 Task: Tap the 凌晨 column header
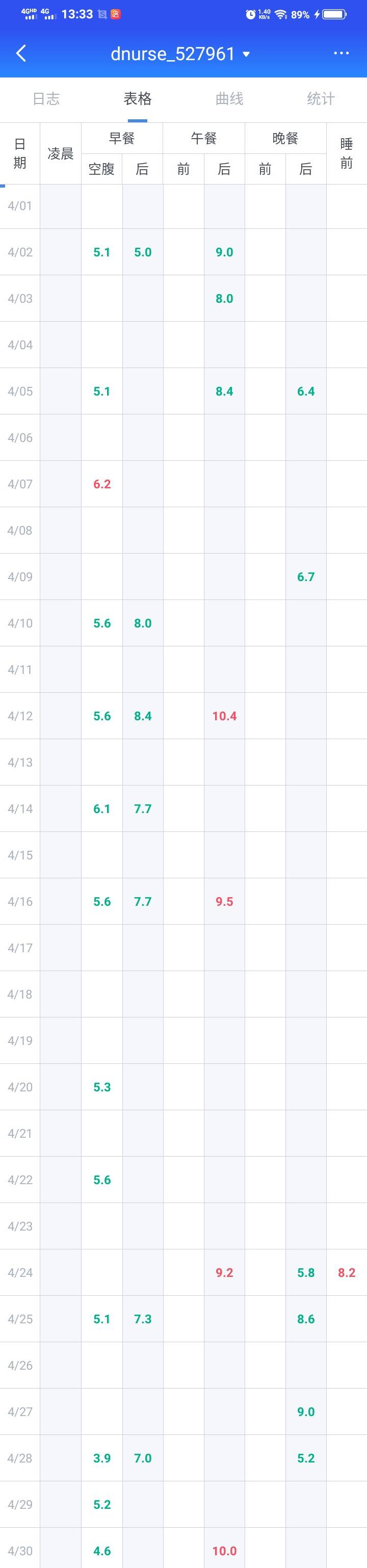[x=60, y=153]
